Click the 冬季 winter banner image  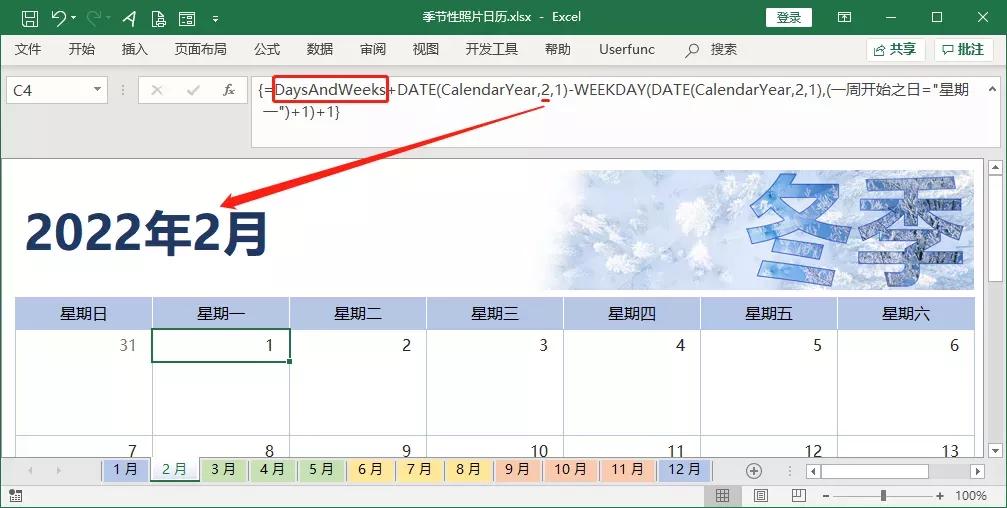(758, 229)
